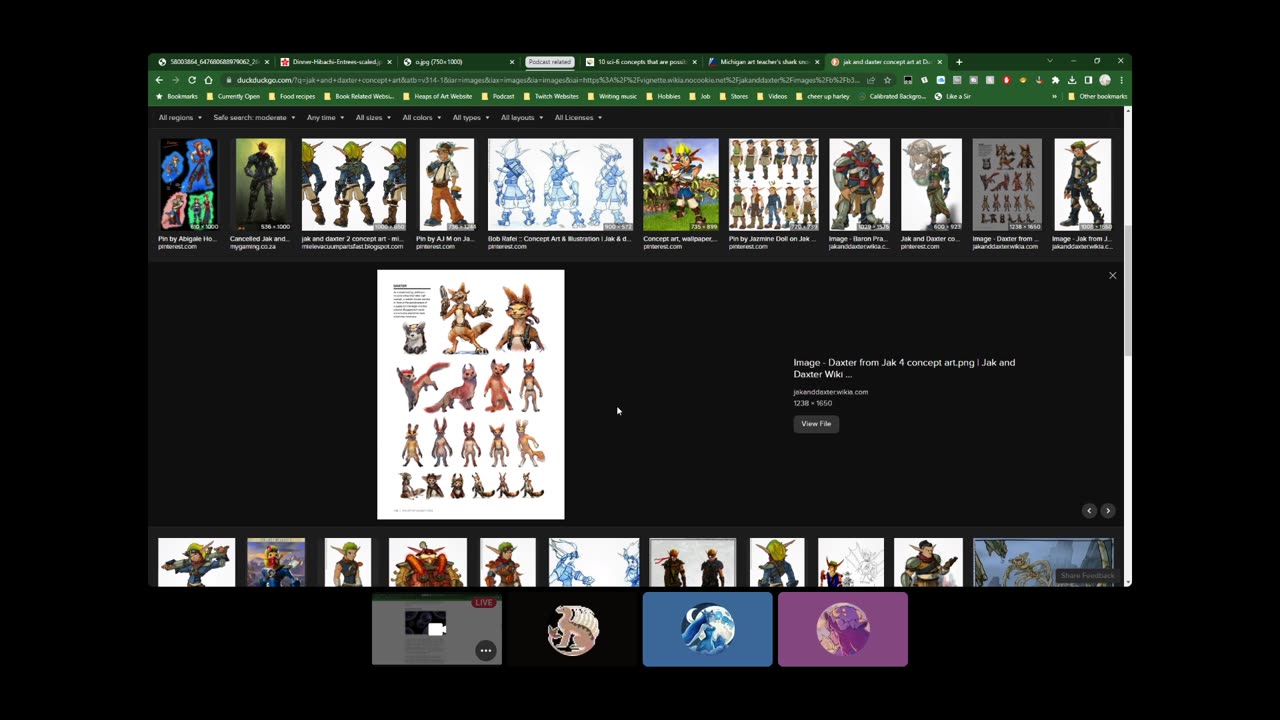
Task: Open the Chrome three-dot menu
Action: pos(1121,80)
